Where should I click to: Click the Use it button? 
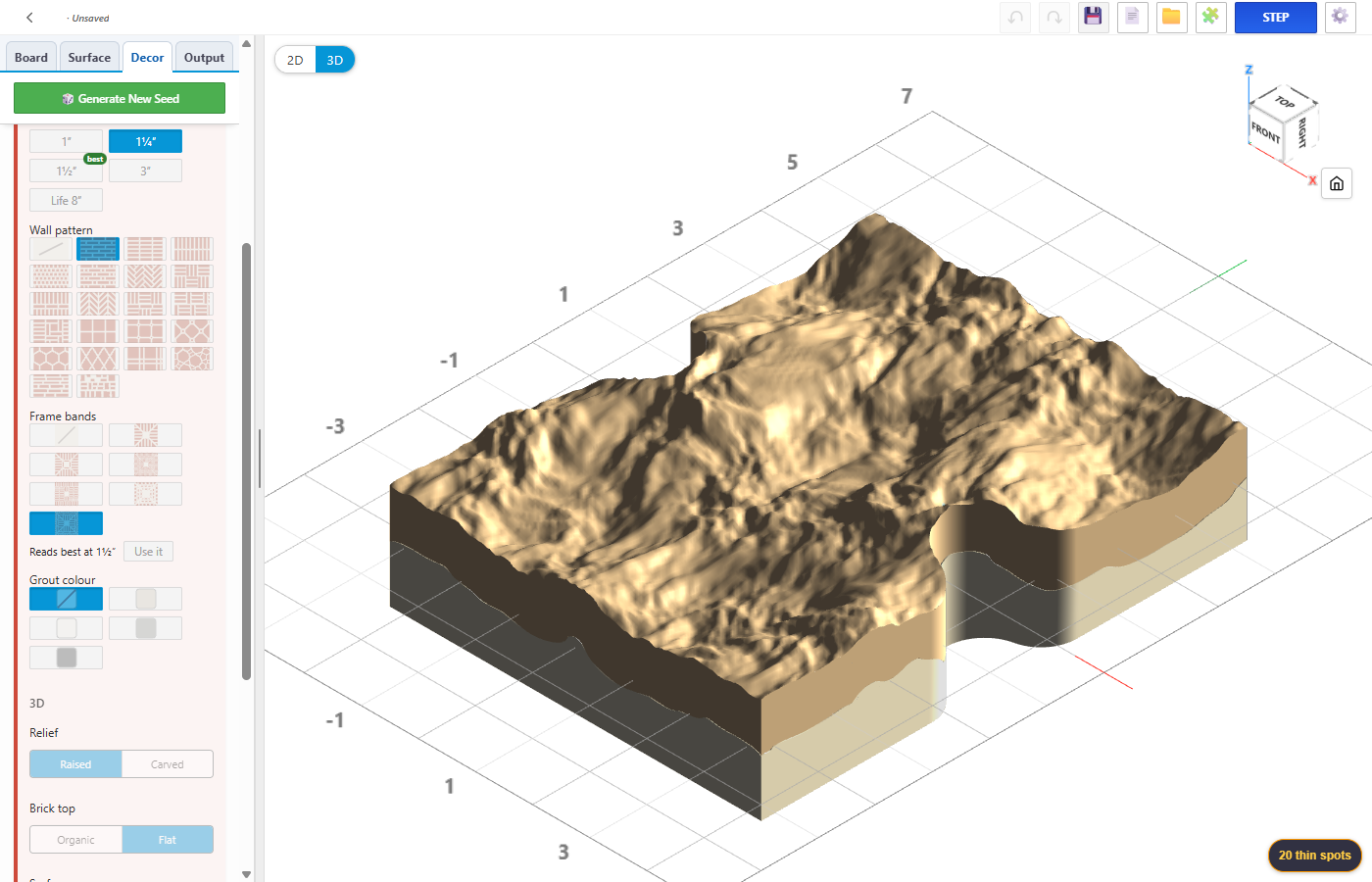(149, 552)
